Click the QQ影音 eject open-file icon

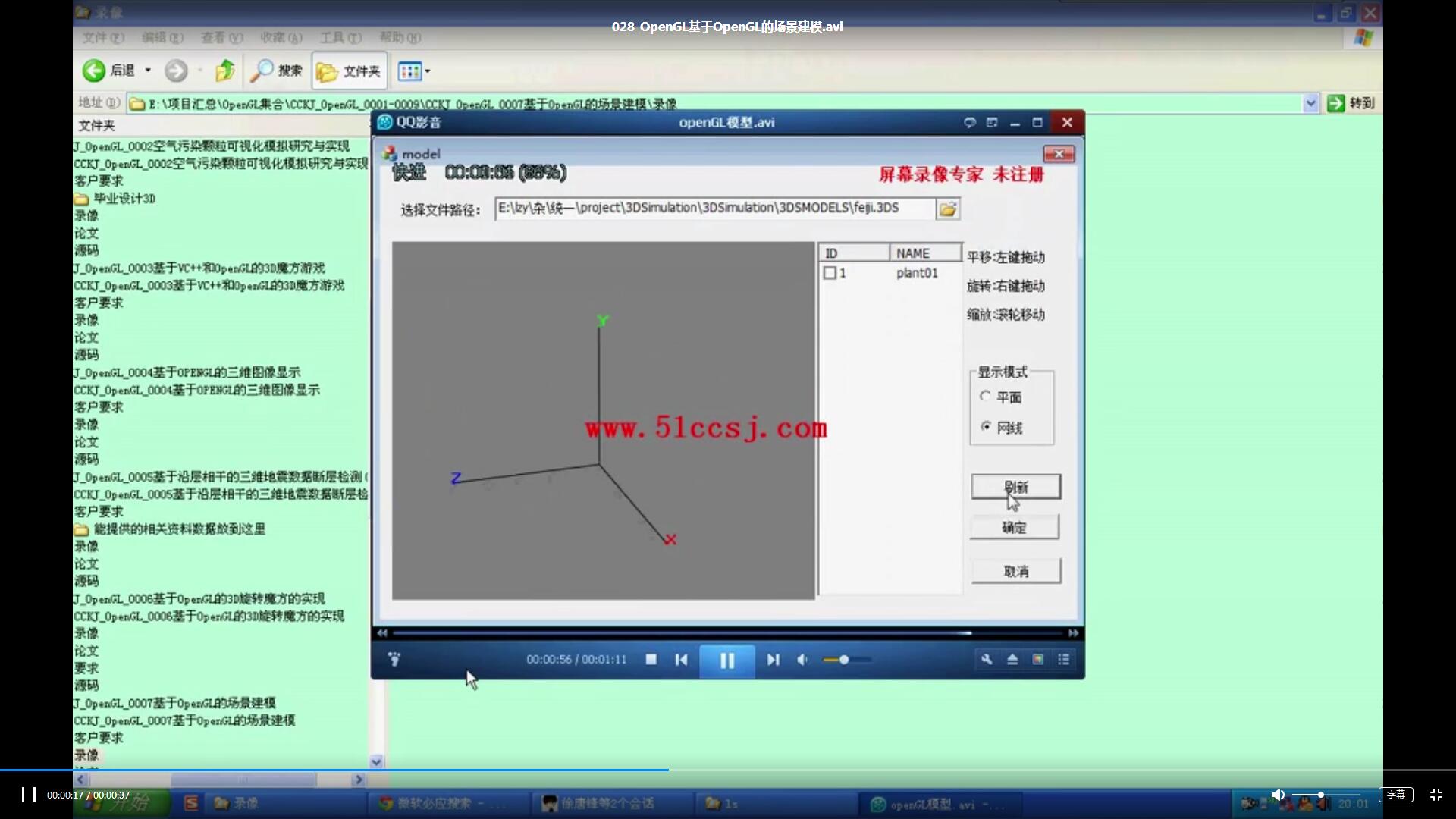[1012, 660]
